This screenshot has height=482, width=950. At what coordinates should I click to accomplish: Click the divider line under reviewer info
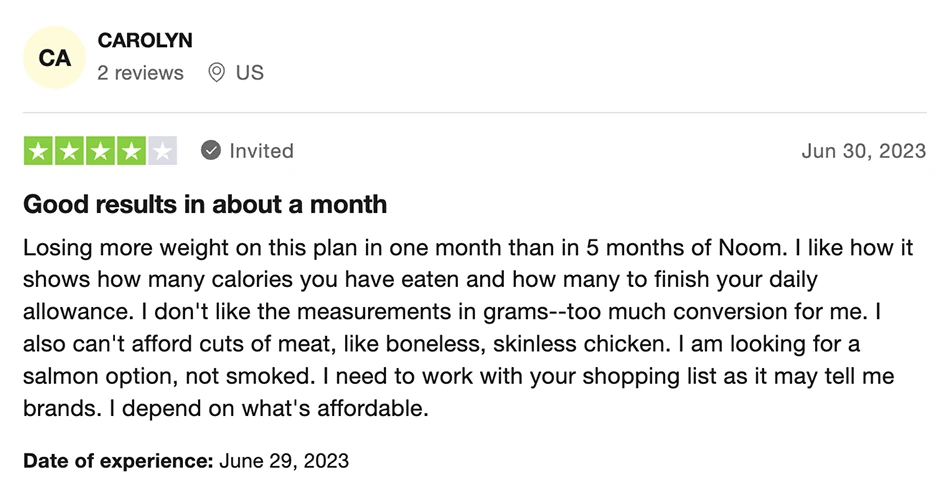[474, 113]
